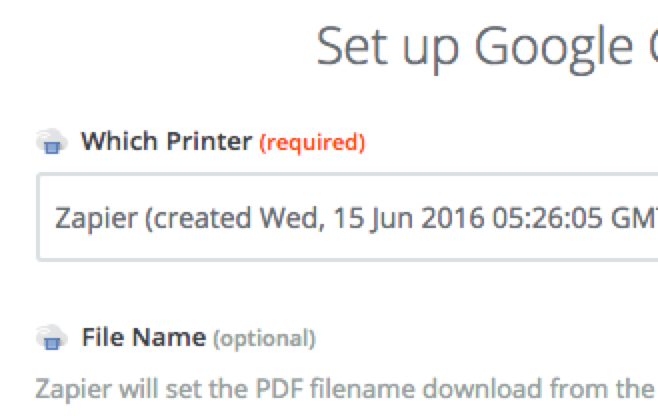Click the word PDF in the help text

(279, 388)
